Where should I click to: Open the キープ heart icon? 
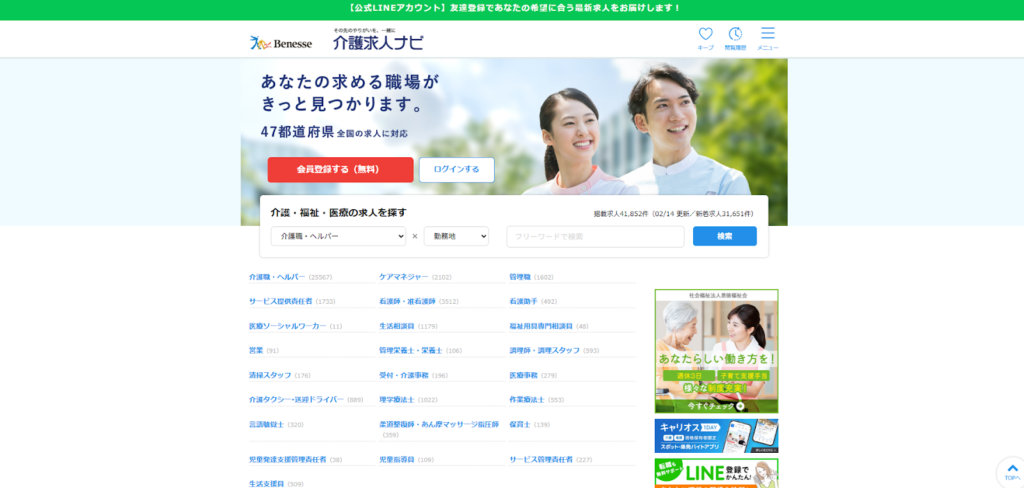(x=705, y=37)
